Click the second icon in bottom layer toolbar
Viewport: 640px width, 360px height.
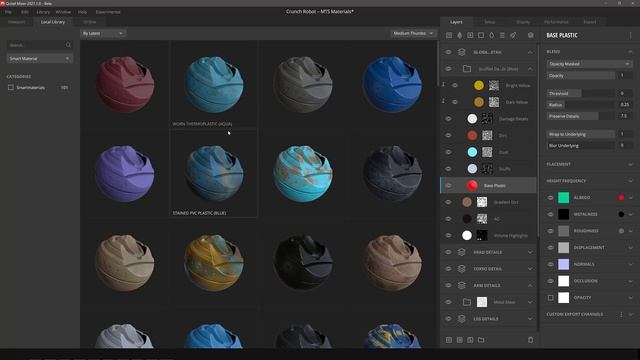click(460, 340)
